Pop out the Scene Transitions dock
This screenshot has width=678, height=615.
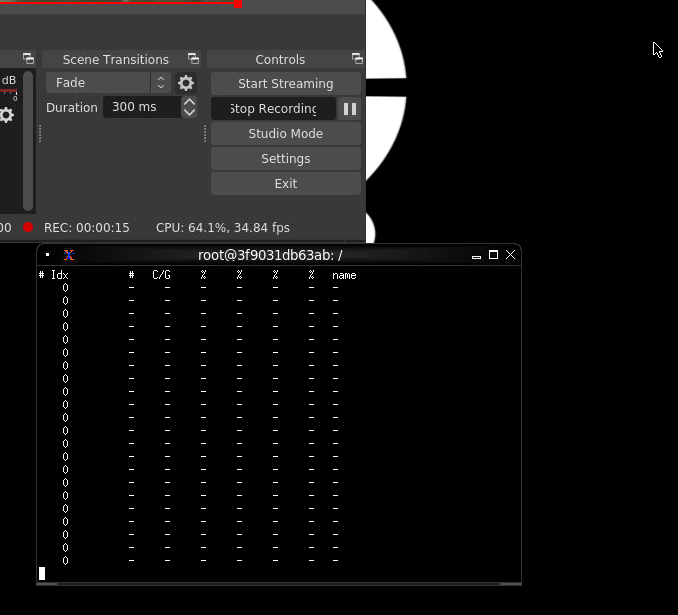[193, 58]
